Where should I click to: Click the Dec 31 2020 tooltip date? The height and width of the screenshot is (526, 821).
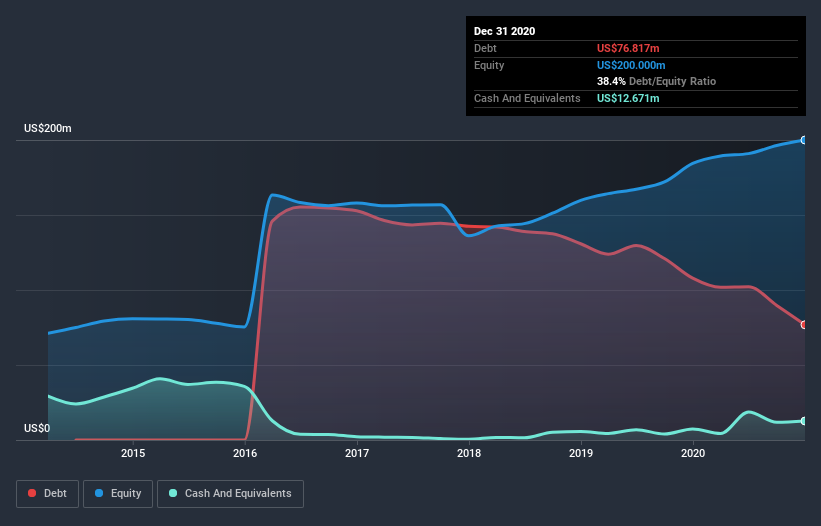[x=504, y=31]
